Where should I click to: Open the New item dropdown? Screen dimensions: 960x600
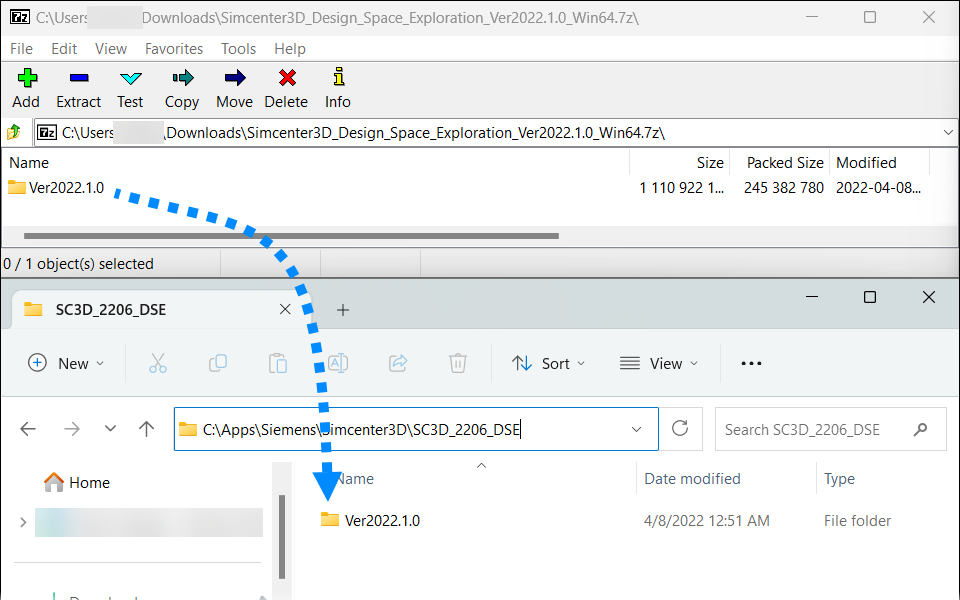66,364
